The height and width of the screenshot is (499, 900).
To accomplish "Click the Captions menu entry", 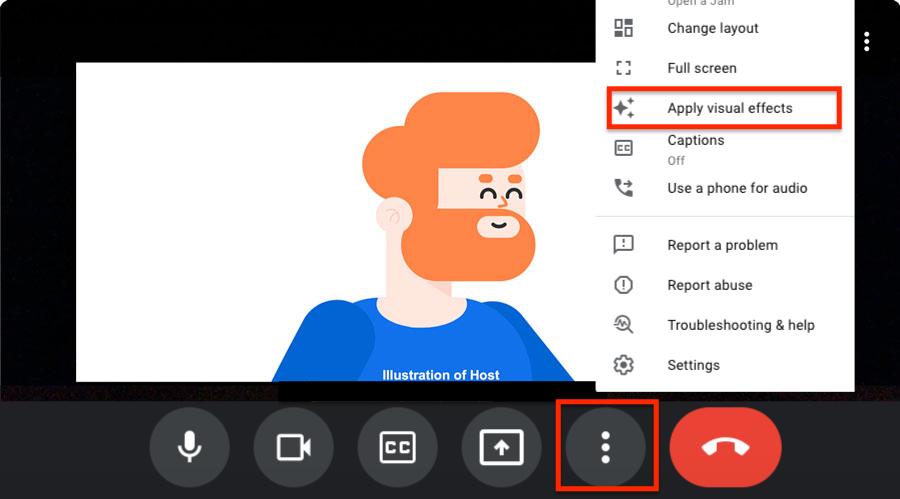I will 725,149.
